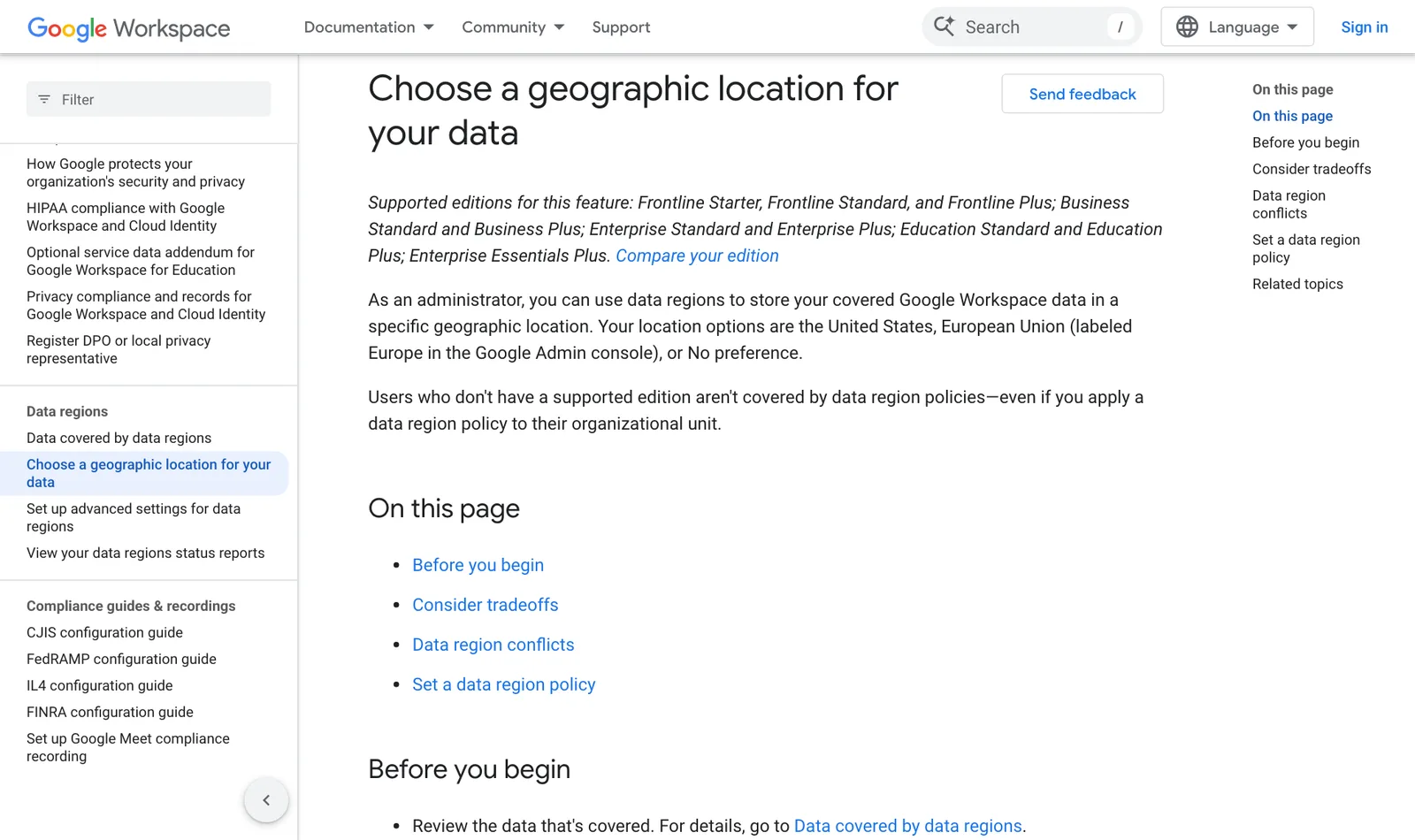The width and height of the screenshot is (1415, 840).
Task: Jump to Data region conflicts bullet link
Action: (x=493, y=645)
